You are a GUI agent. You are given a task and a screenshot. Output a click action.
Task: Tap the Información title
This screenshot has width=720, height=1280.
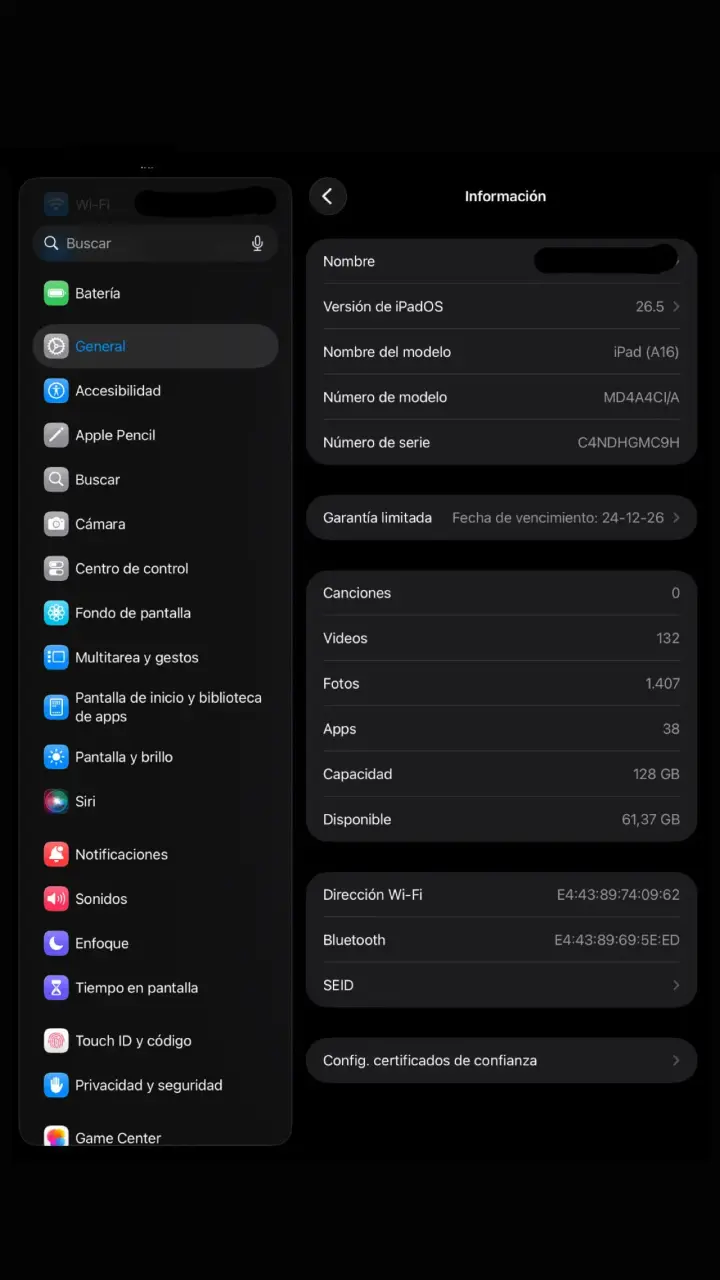point(505,196)
